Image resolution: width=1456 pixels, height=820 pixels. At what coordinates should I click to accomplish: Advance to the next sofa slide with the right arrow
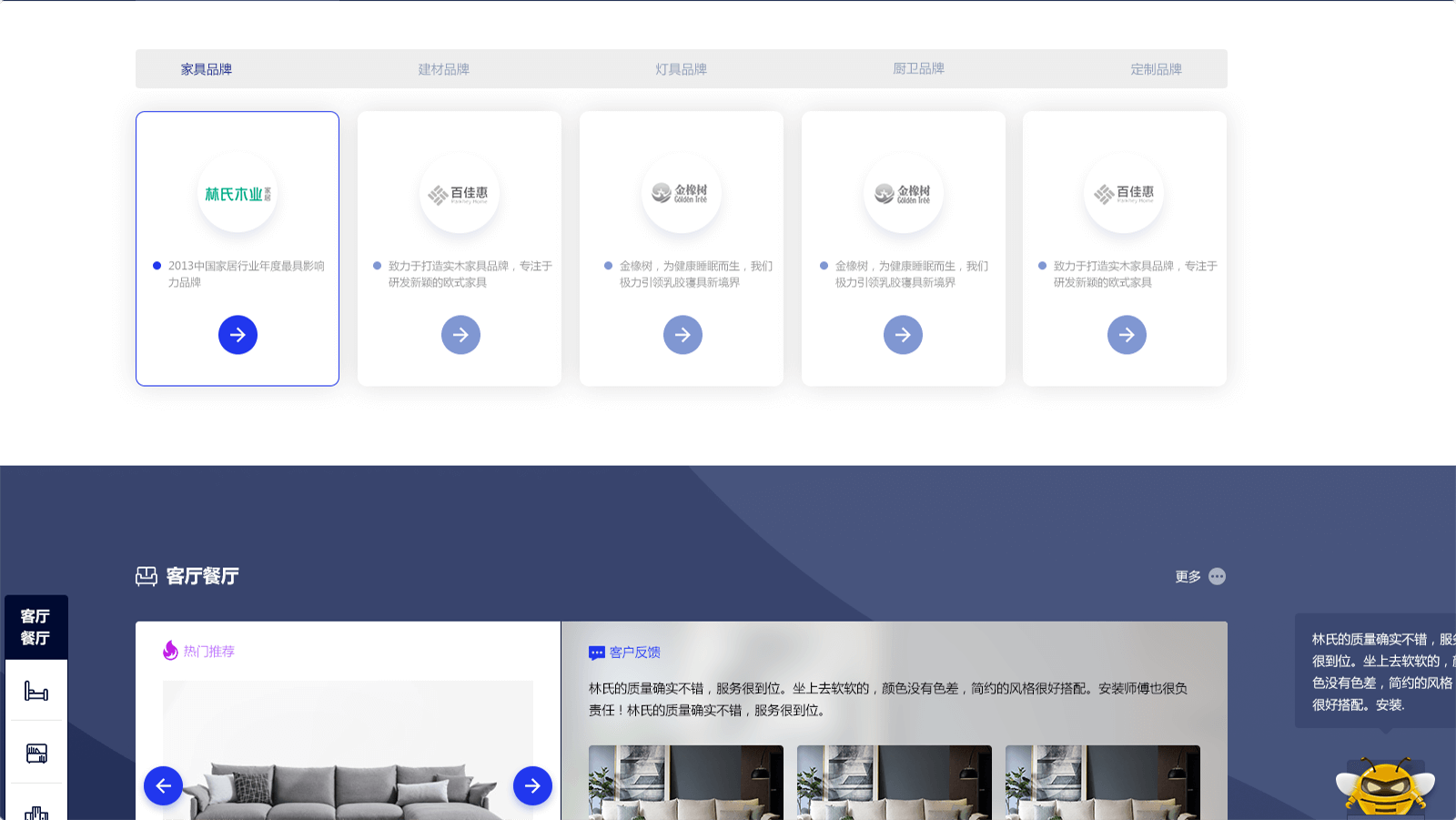click(532, 785)
